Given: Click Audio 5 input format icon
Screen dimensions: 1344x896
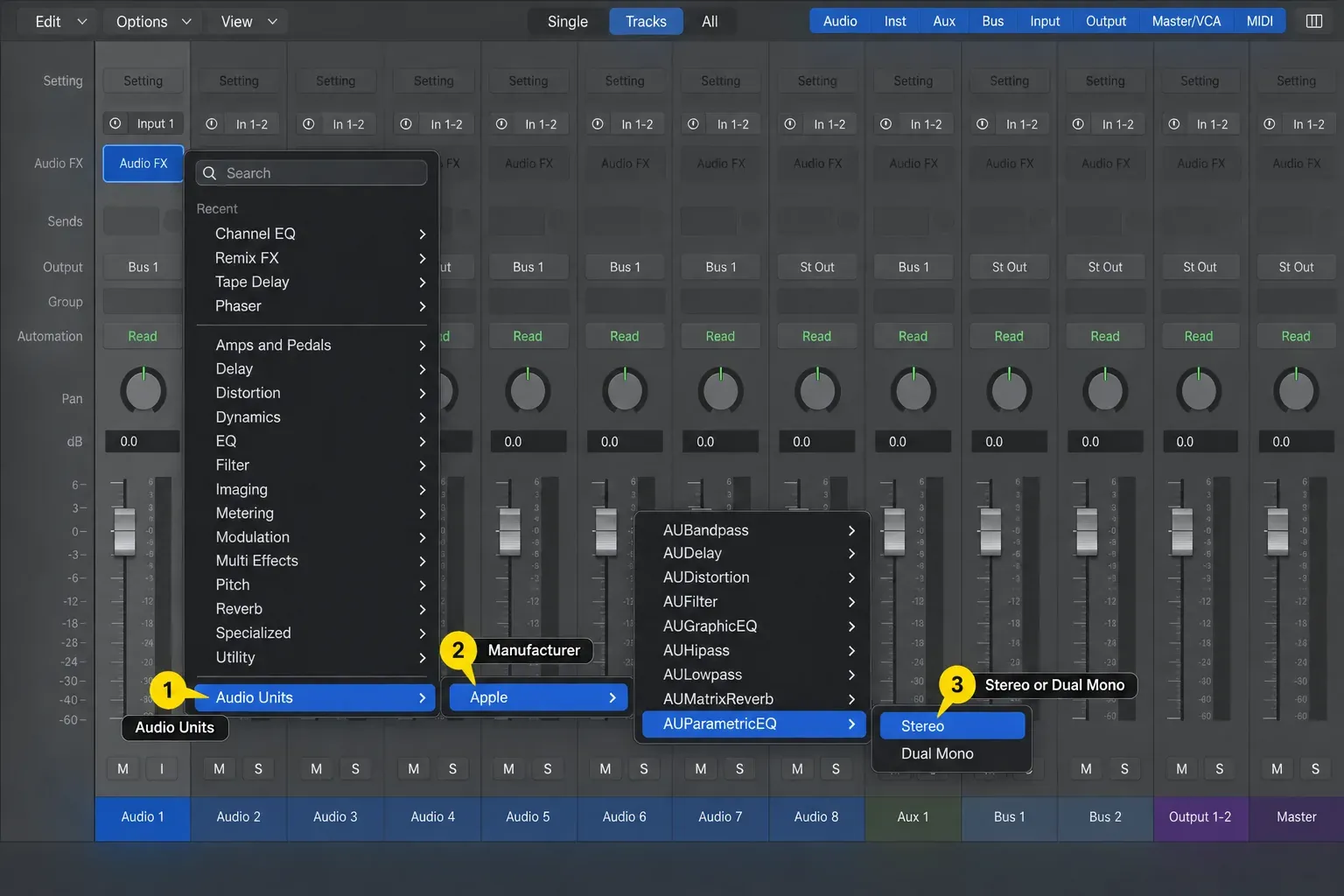Looking at the screenshot, I should (x=501, y=124).
